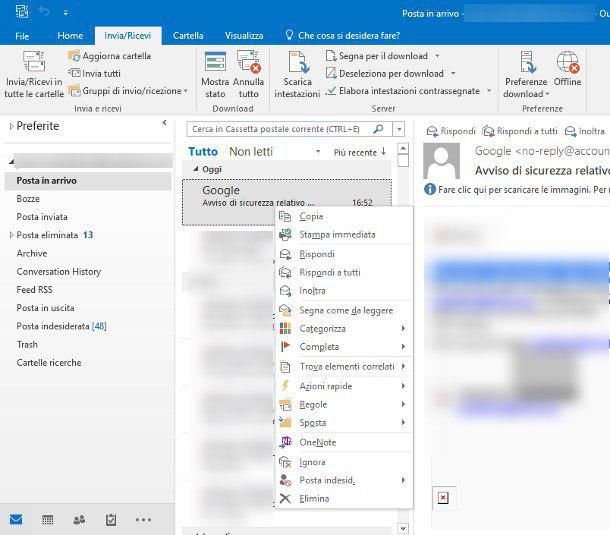Image resolution: width=610 pixels, height=535 pixels.
Task: Open Tasks clipboard icon
Action: (x=111, y=519)
